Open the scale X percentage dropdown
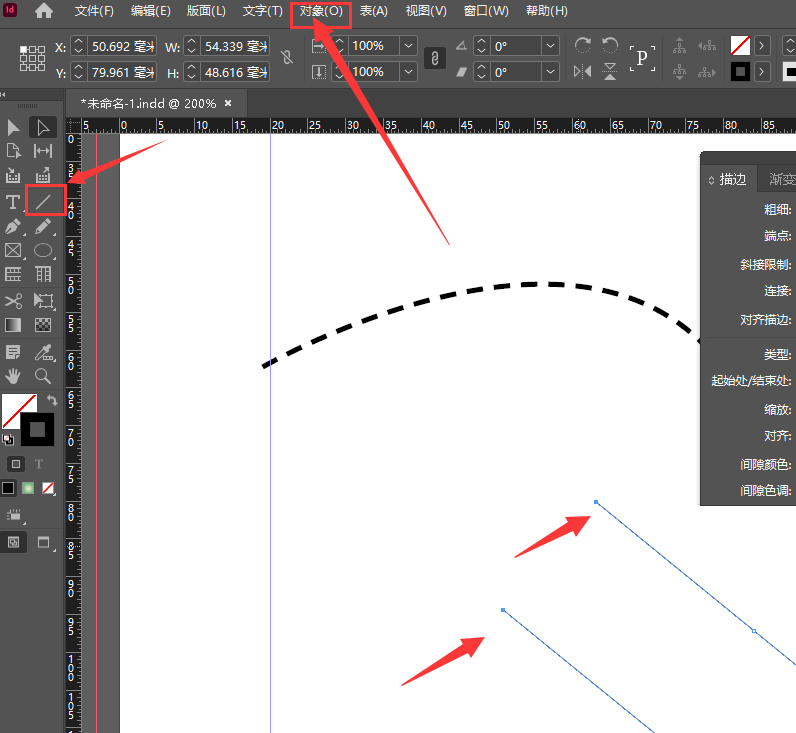 (x=407, y=46)
